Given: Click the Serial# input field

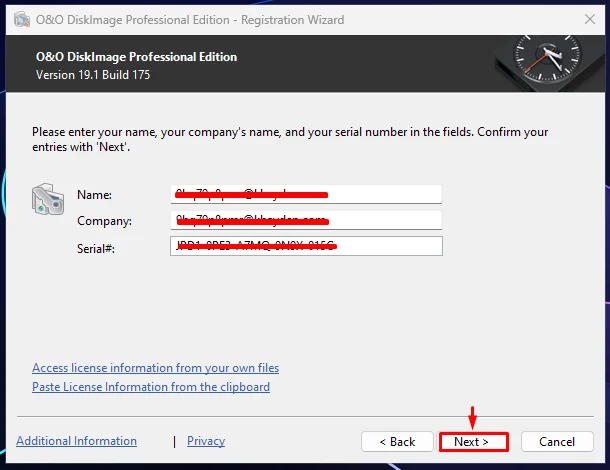Looking at the screenshot, I should 306,246.
